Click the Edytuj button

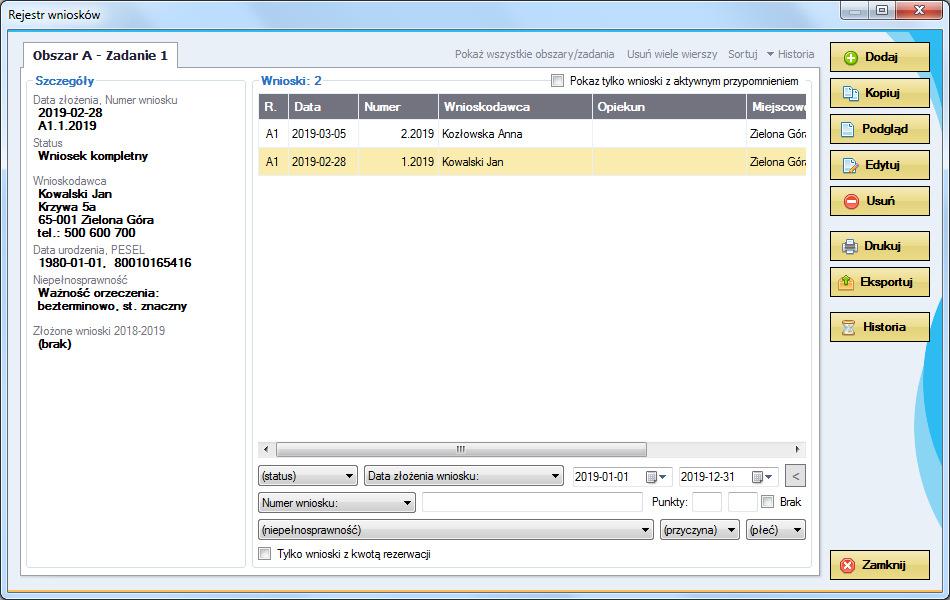pos(879,165)
